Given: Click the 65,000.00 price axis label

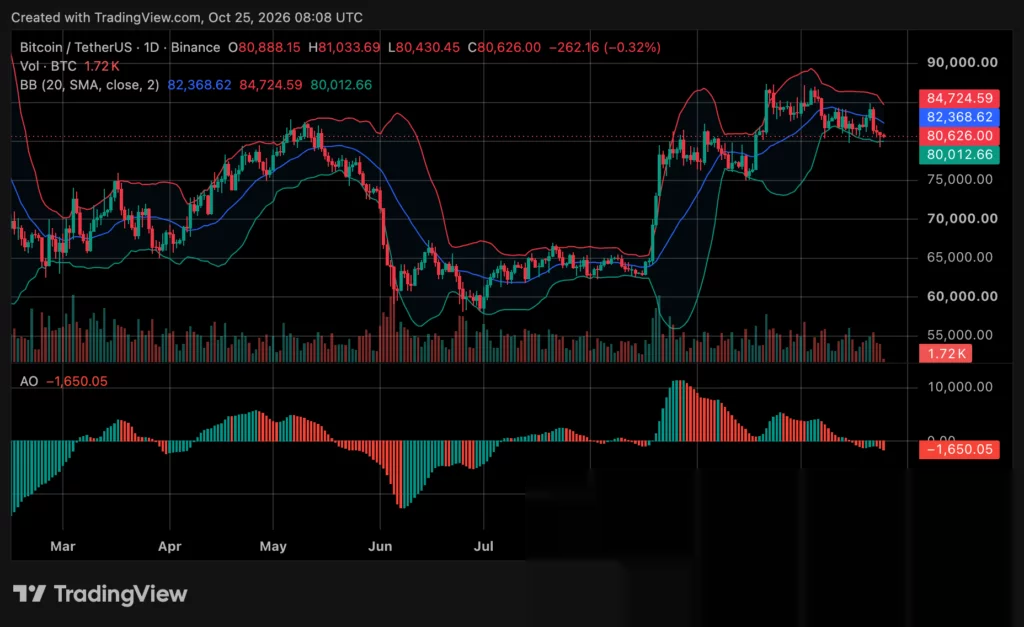Looking at the screenshot, I should [960, 257].
